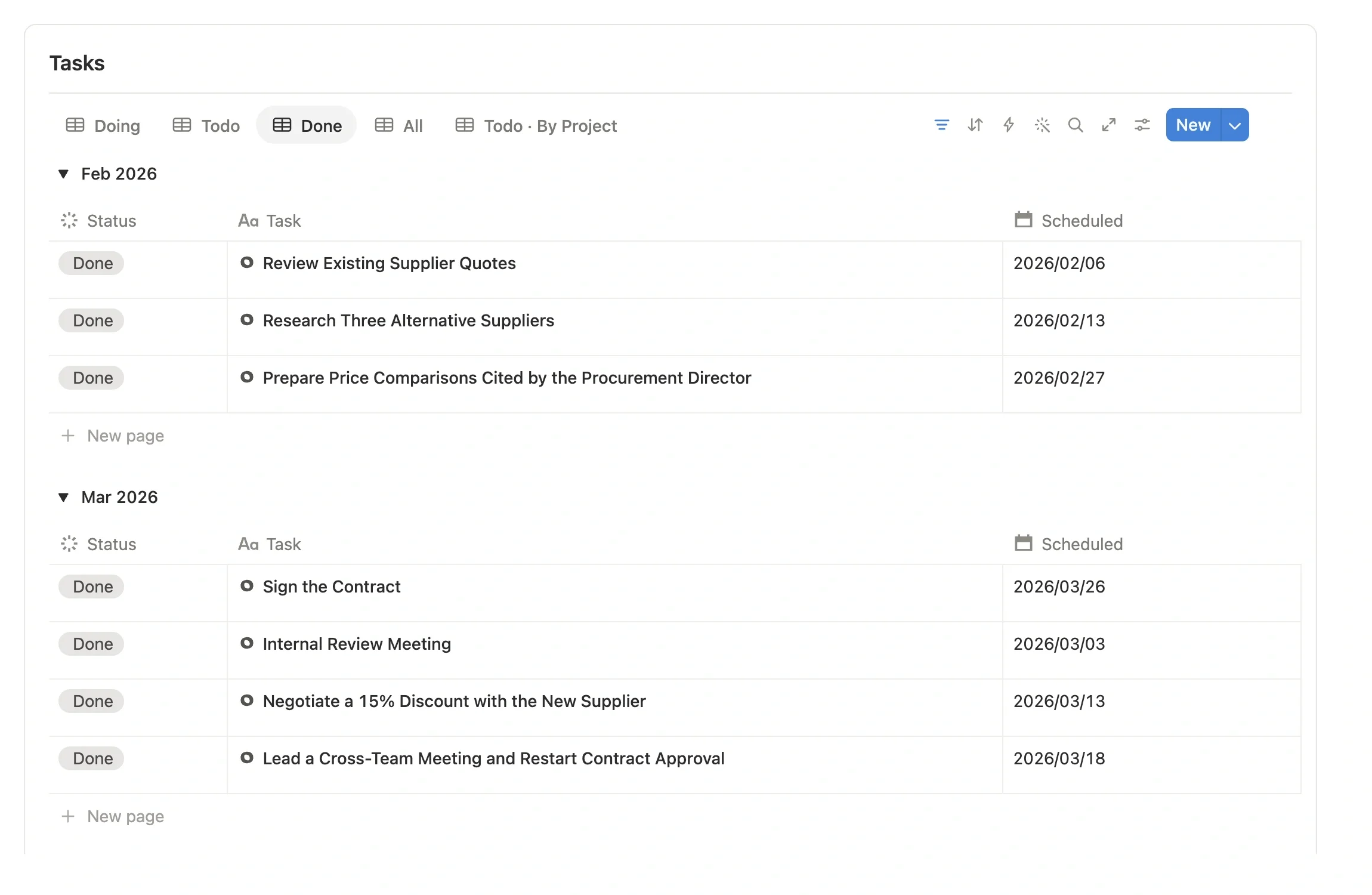Image resolution: width=1372 pixels, height=895 pixels.
Task: Click the scheduled date 2026/02/13
Action: 1059,320
